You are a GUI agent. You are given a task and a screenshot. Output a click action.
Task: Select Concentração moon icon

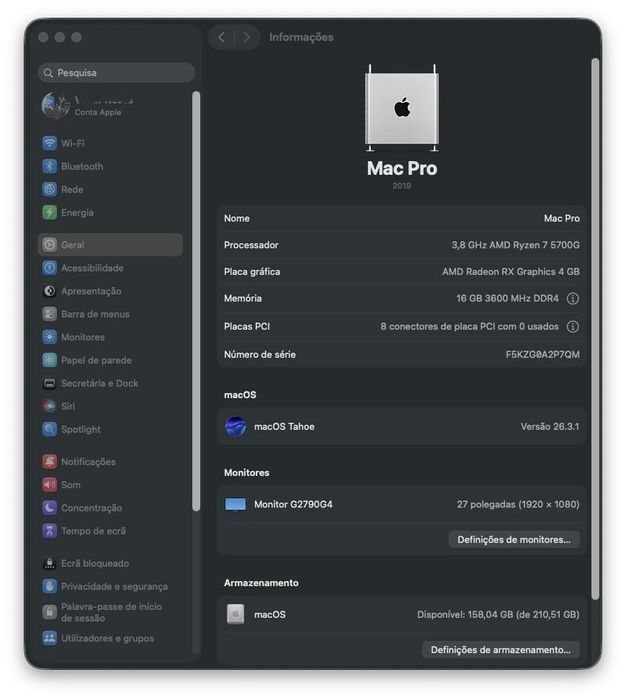[x=49, y=508]
